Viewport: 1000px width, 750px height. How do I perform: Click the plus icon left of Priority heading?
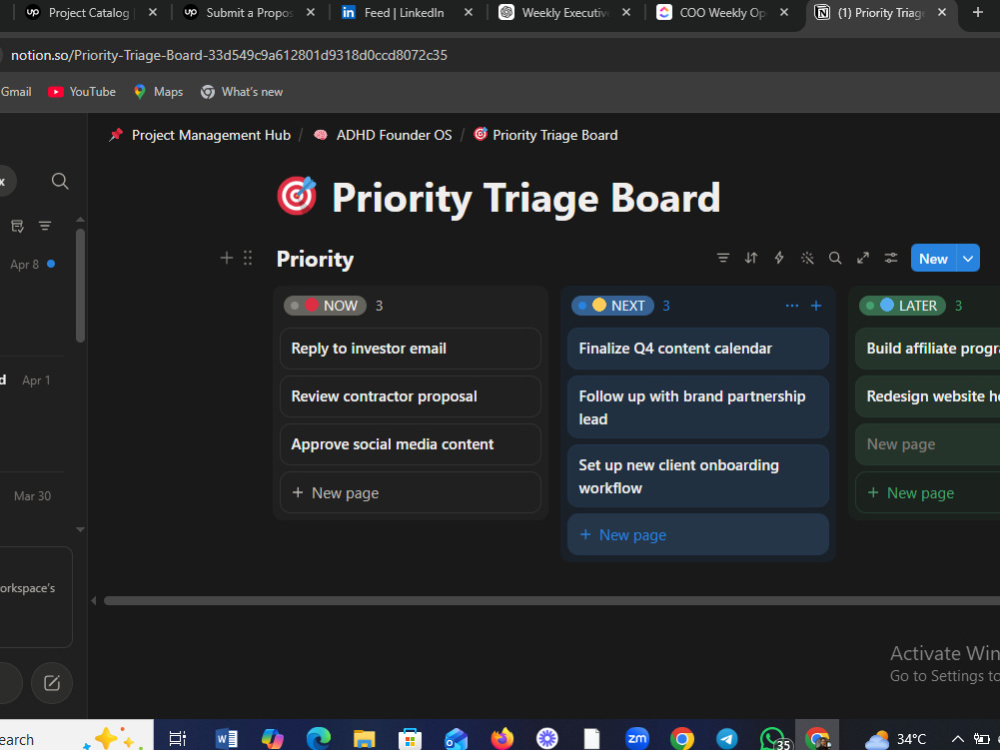pyautogui.click(x=226, y=258)
